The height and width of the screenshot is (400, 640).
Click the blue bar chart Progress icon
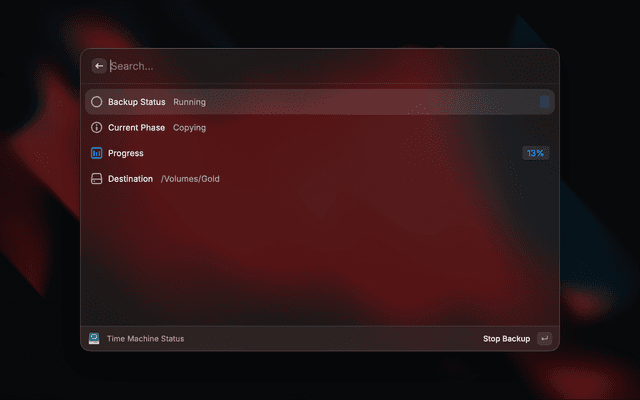point(96,153)
